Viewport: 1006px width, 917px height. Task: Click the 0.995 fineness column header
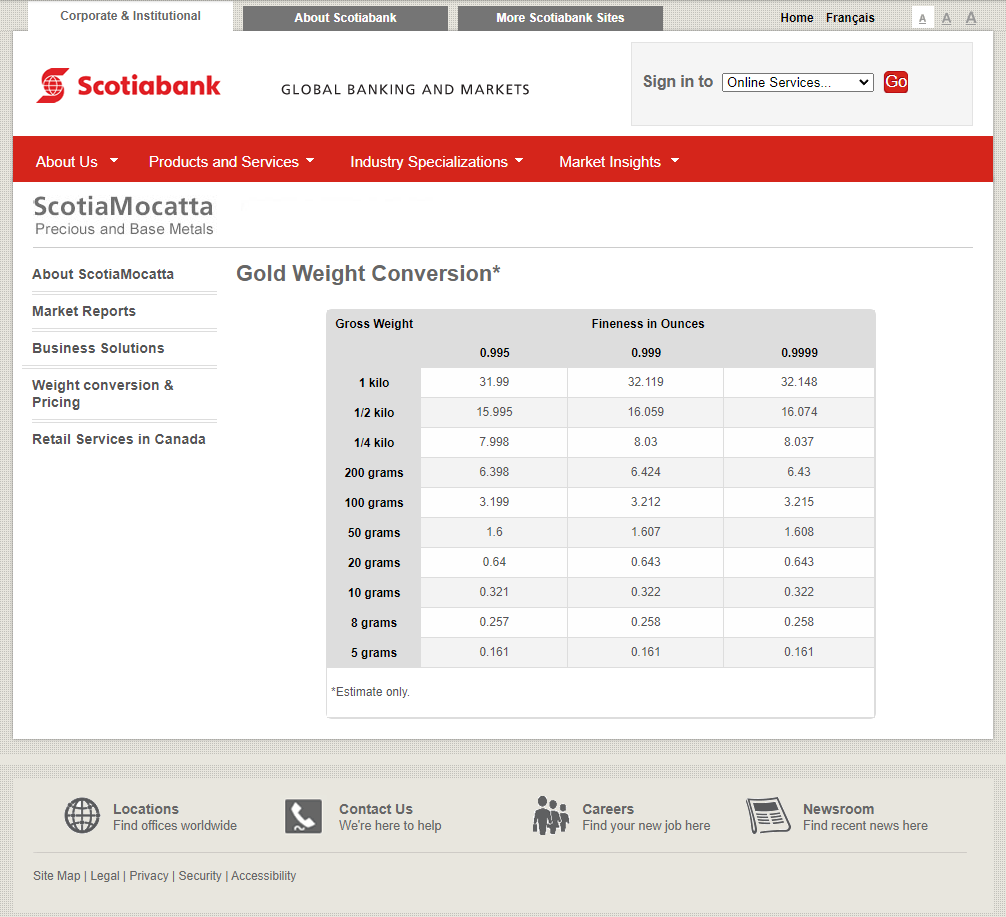point(495,353)
